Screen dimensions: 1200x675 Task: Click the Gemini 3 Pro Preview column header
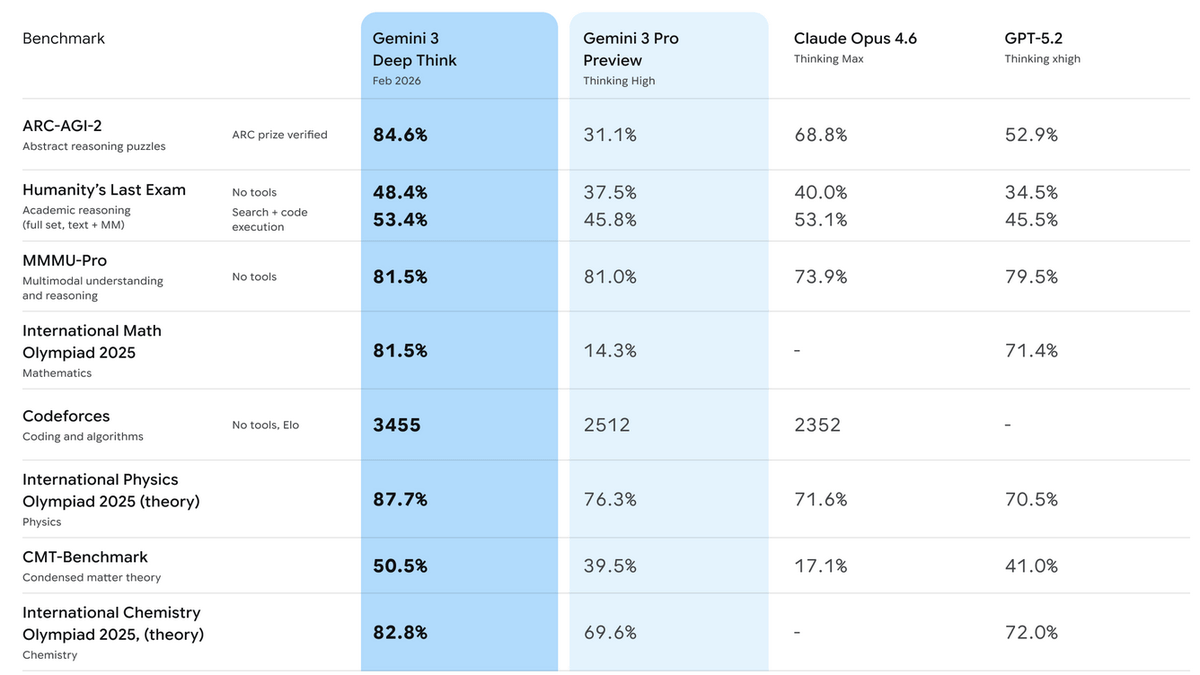coord(631,49)
